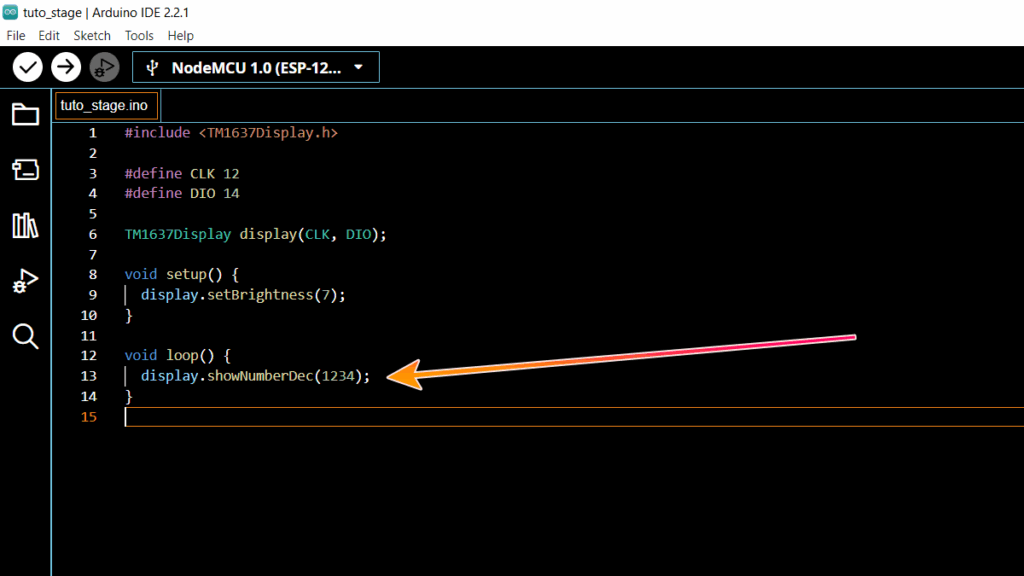
Task: Click the 'display.setBrightness(7);' line
Action: pyautogui.click(x=243, y=295)
